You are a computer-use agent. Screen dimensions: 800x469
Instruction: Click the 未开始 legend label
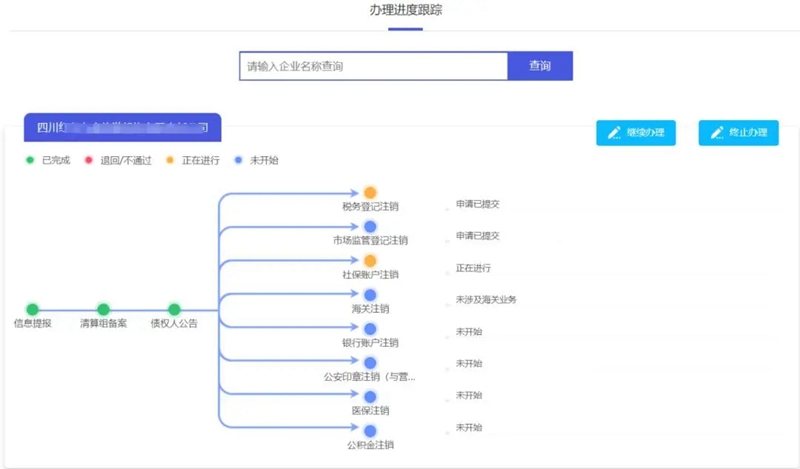(264, 160)
